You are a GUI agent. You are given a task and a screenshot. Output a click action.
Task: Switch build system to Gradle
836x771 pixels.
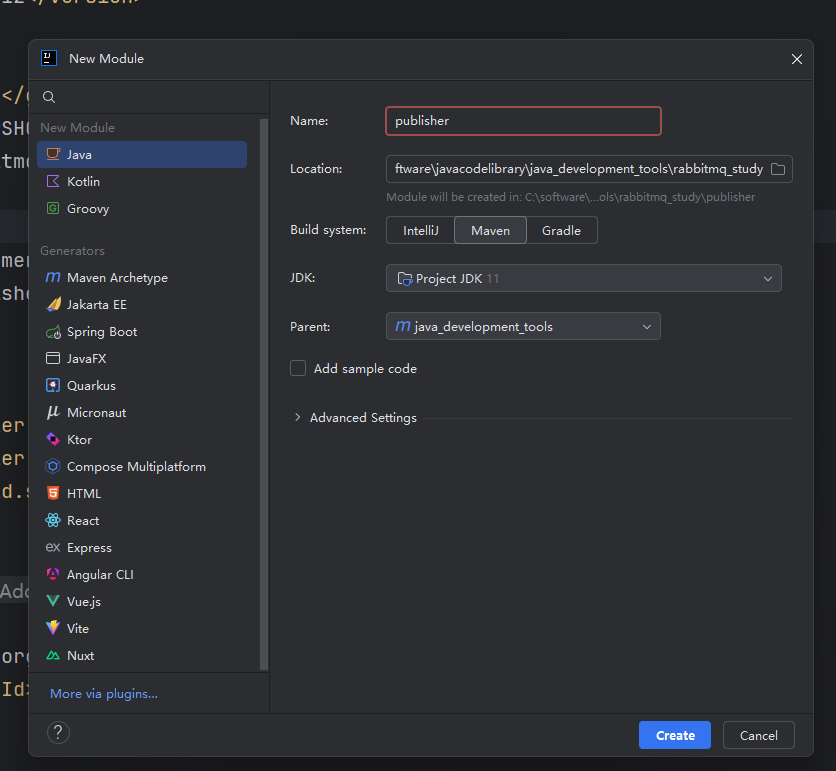tap(561, 230)
